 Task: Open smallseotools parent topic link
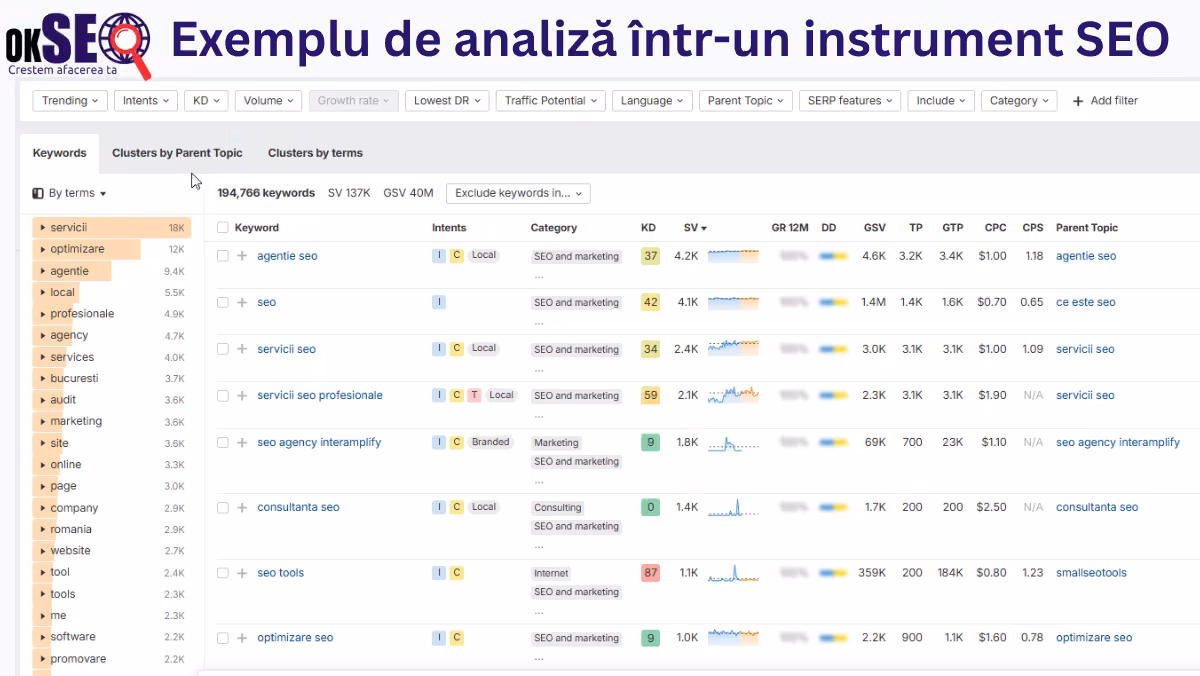1091,573
